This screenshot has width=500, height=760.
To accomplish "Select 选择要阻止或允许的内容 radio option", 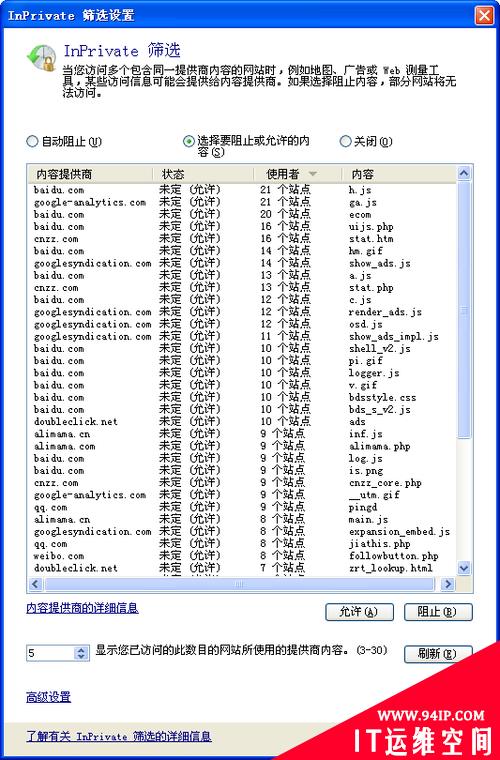I will (x=189, y=142).
